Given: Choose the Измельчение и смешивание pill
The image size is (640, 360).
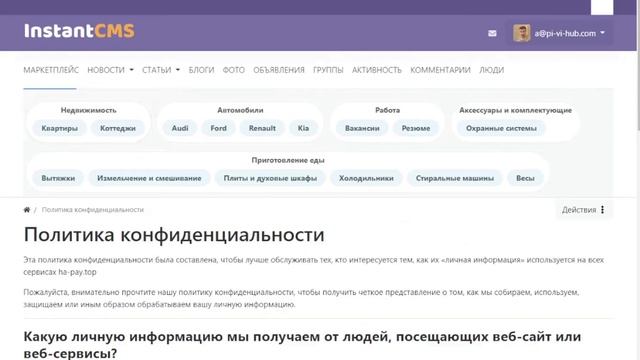Looking at the screenshot, I should click(x=149, y=178).
